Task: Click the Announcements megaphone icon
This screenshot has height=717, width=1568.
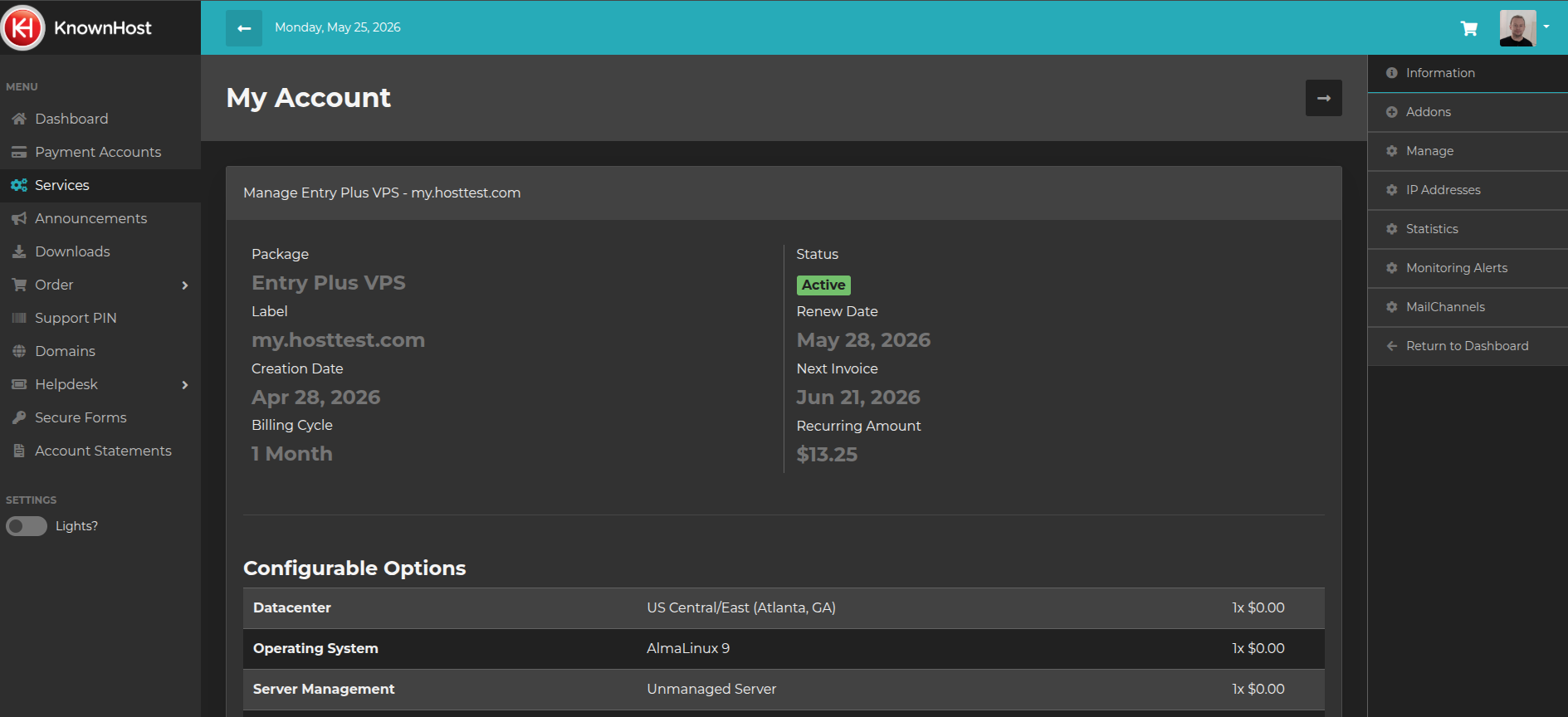Action: click(19, 218)
